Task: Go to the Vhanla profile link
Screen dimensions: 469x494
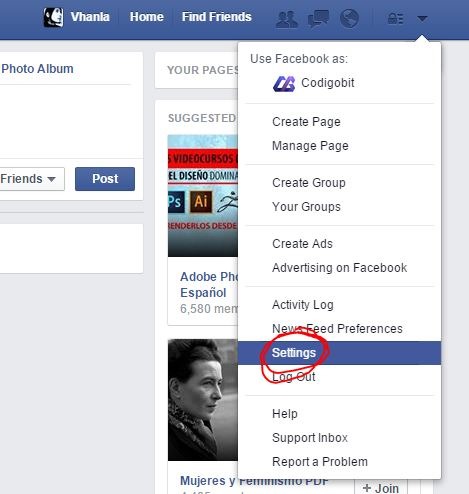Action: click(90, 17)
